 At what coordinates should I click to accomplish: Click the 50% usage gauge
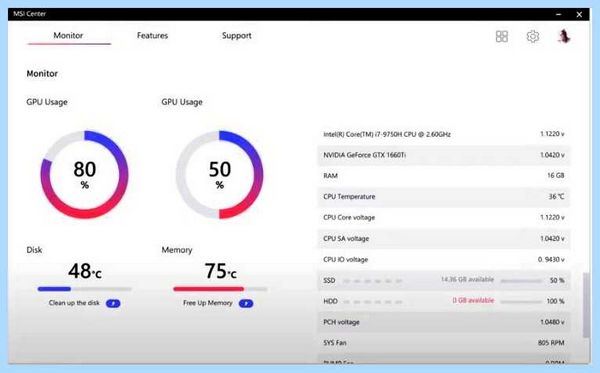tap(219, 174)
